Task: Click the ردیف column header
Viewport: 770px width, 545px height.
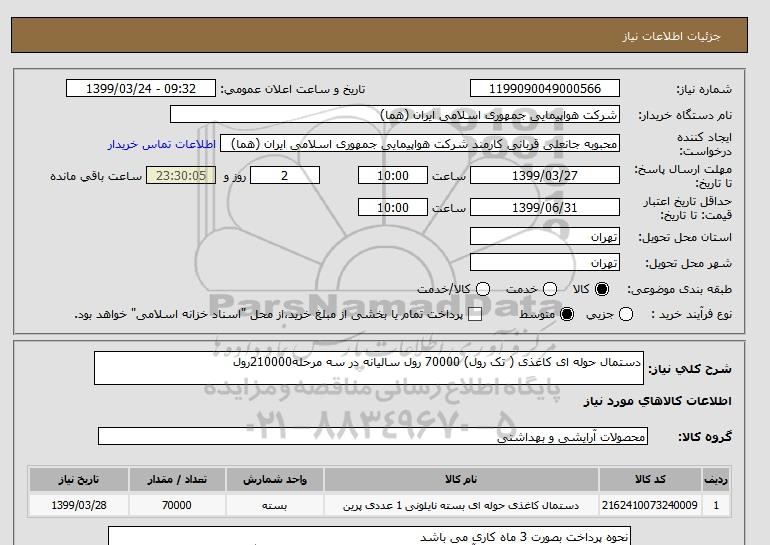Action: click(x=716, y=480)
